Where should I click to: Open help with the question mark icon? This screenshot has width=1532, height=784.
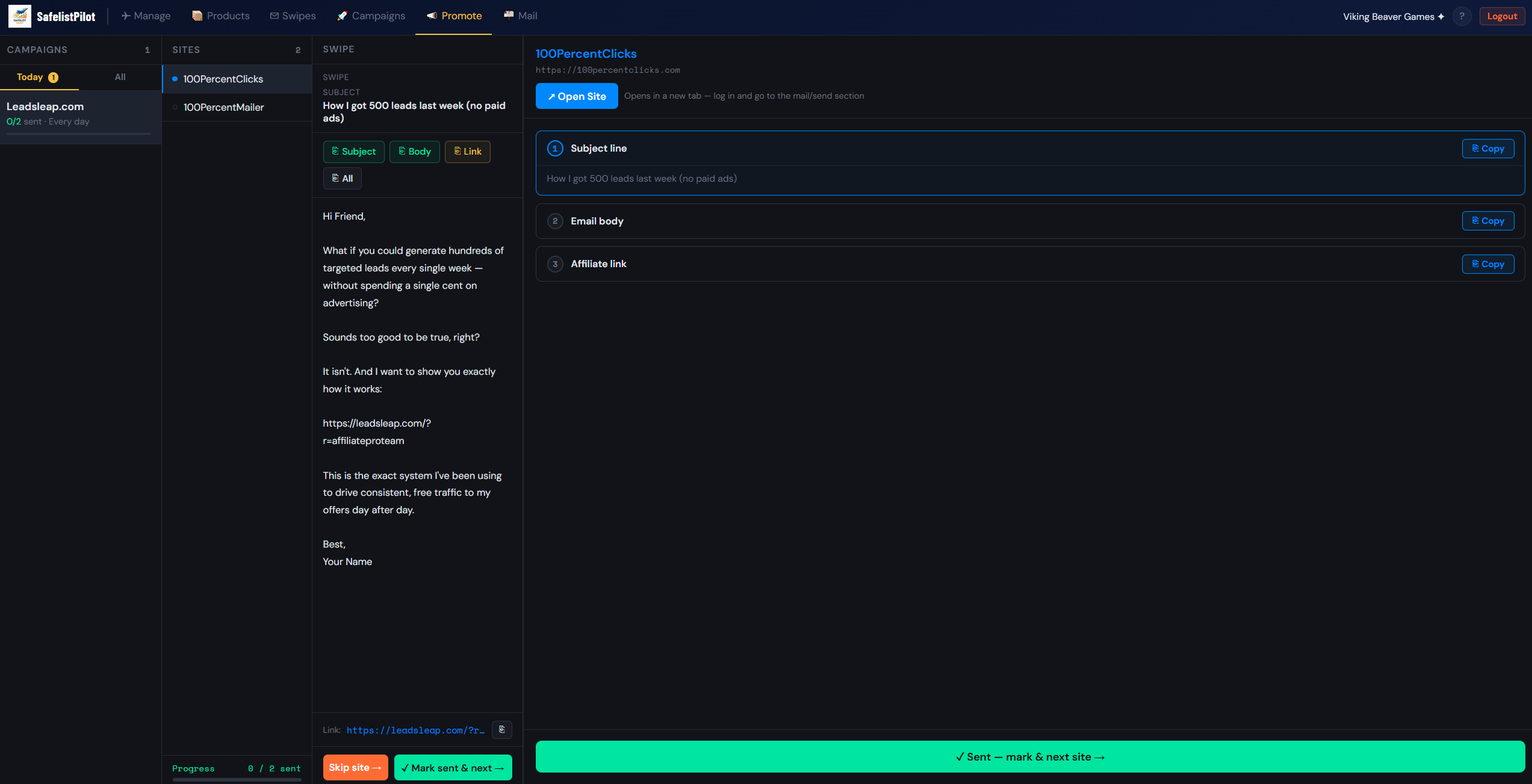pos(1462,16)
